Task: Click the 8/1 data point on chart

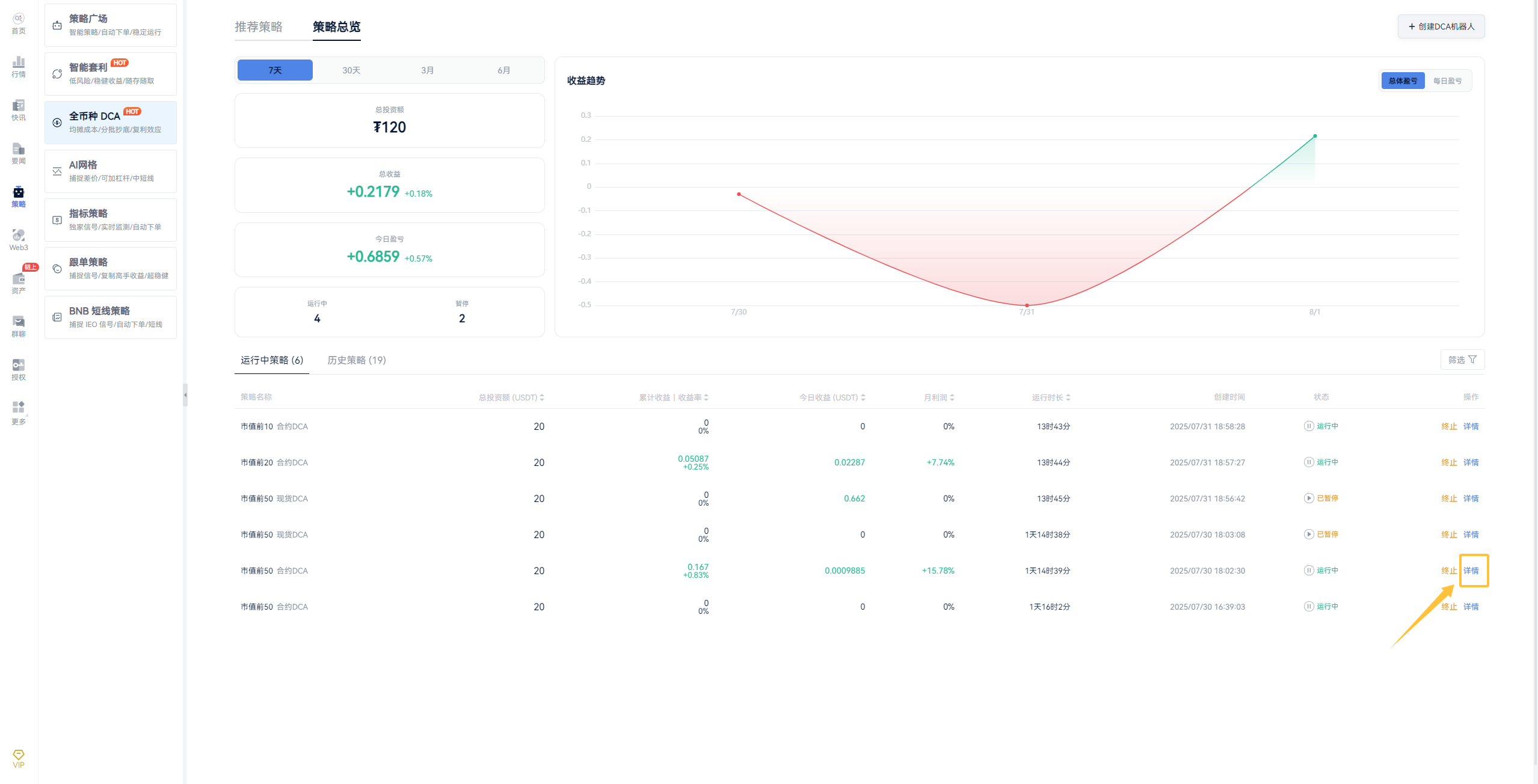Action: pos(1315,136)
